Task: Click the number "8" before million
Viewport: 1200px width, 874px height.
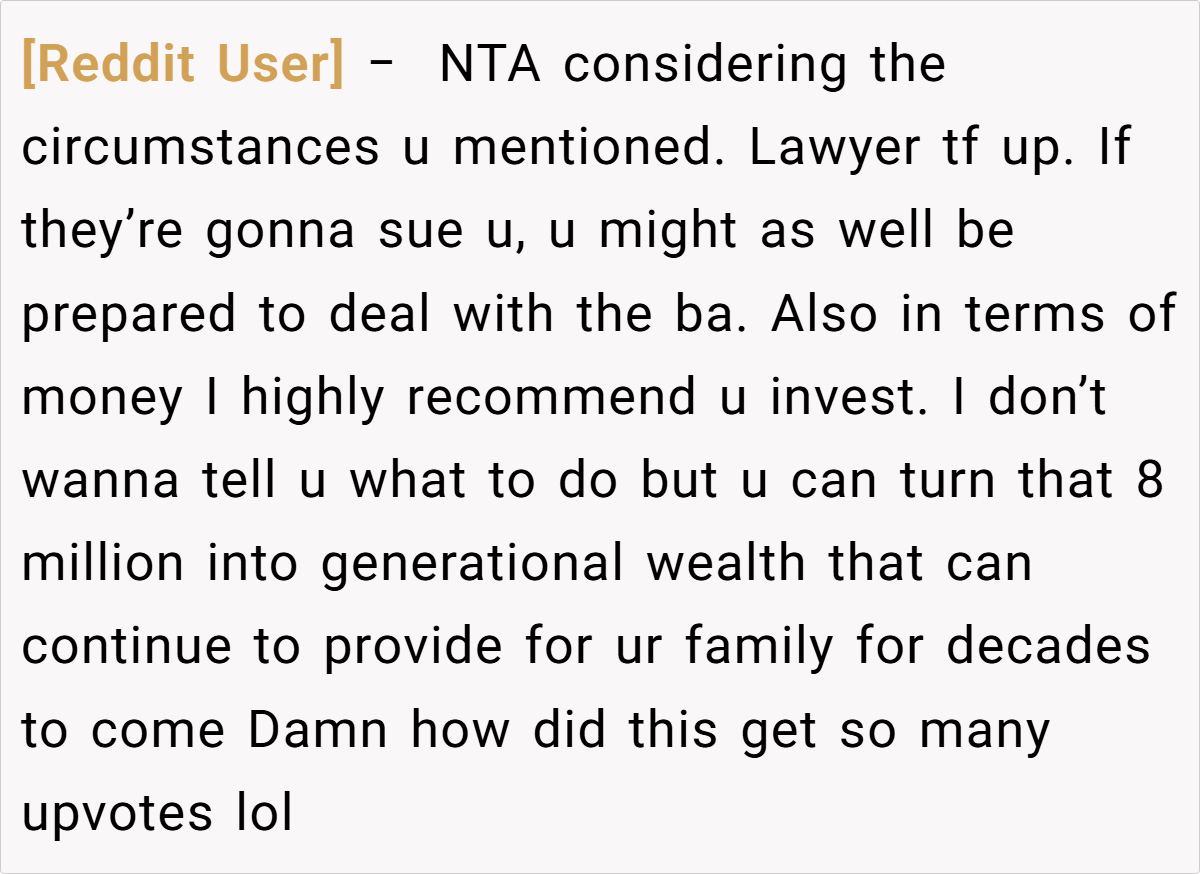Action: (x=1151, y=482)
